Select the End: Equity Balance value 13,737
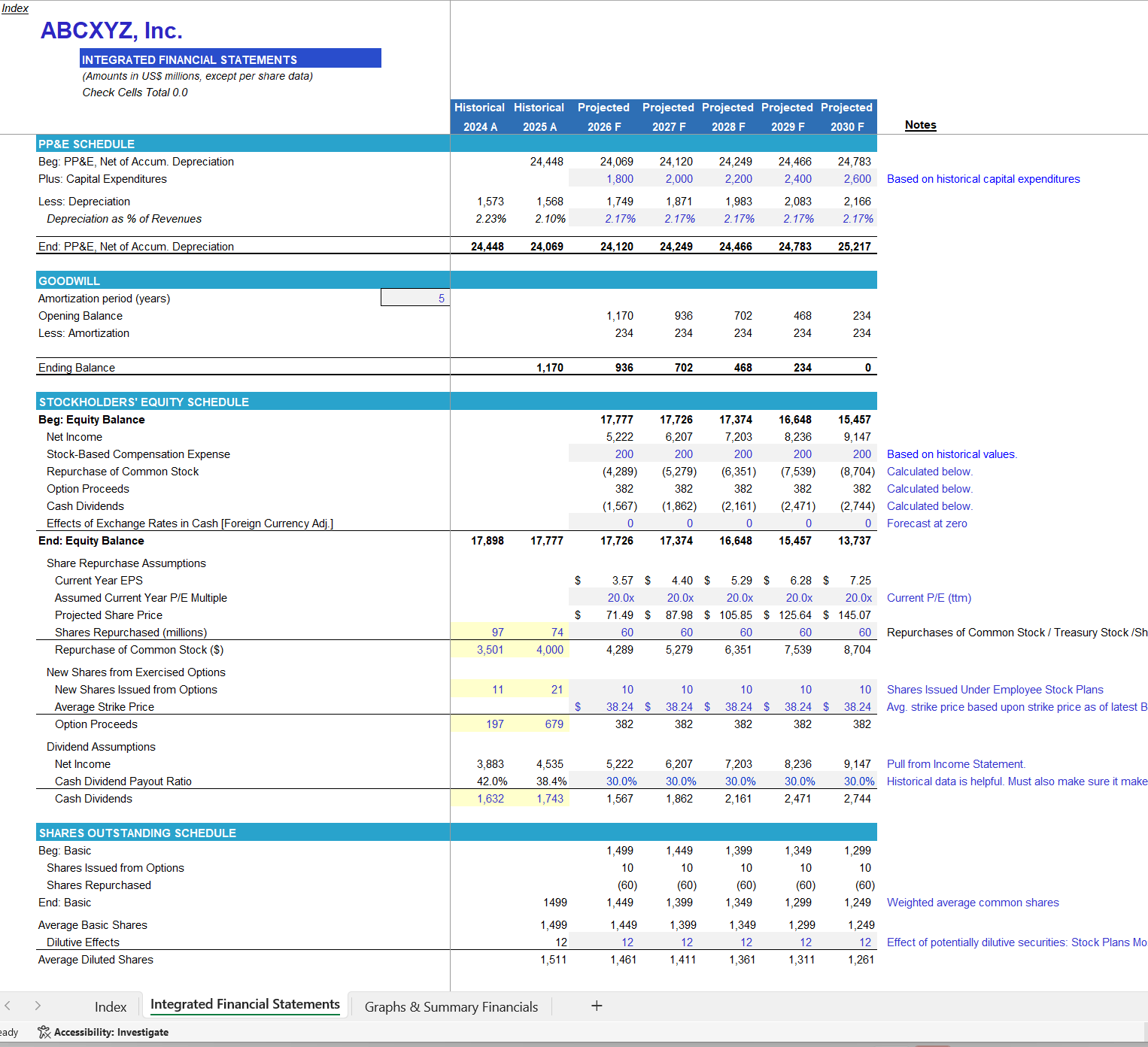Screen dimensions: 1148x1047 (855, 540)
